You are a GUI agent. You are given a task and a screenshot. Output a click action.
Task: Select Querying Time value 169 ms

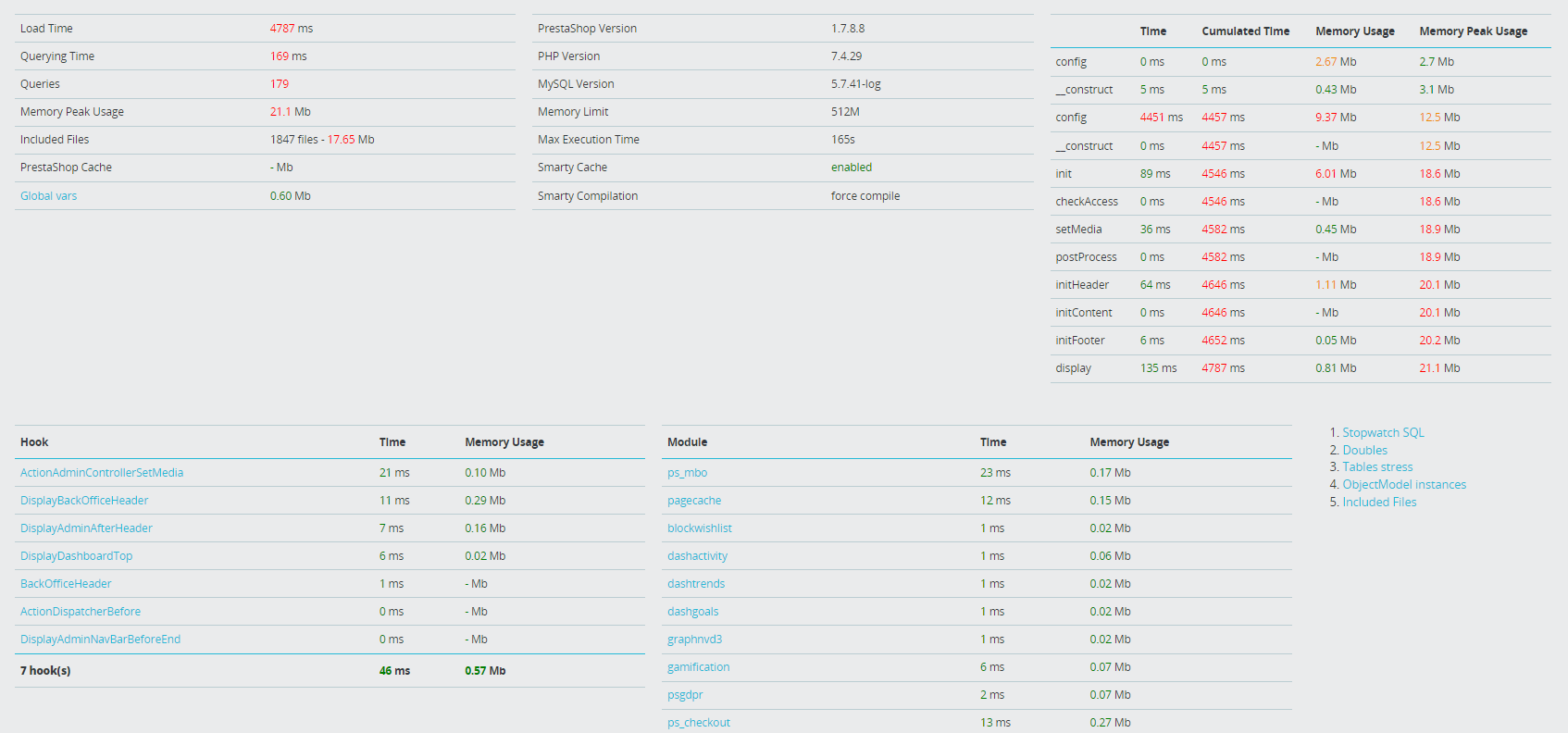pos(288,56)
